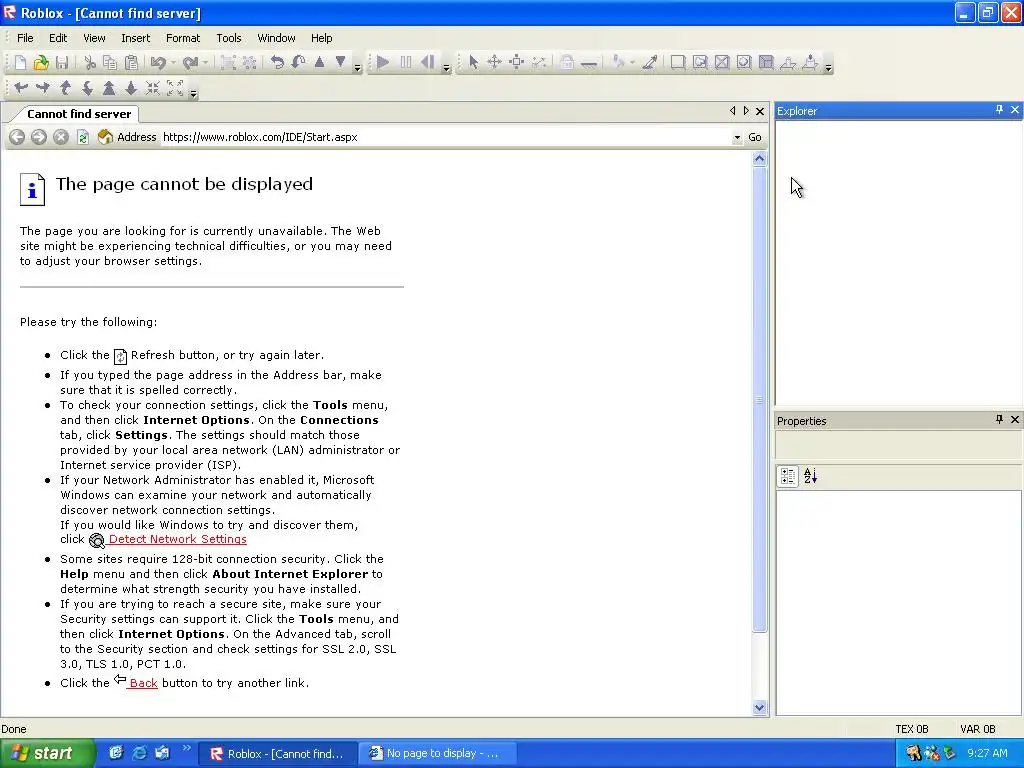The height and width of the screenshot is (768, 1024).
Task: Open the View menu
Action: (94, 38)
